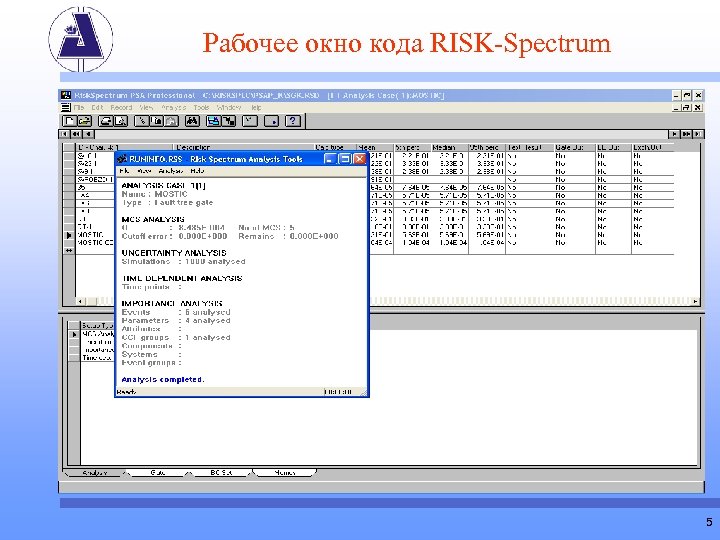Click the Print toolbar icon
This screenshot has width=720, height=540.
pos(106,121)
